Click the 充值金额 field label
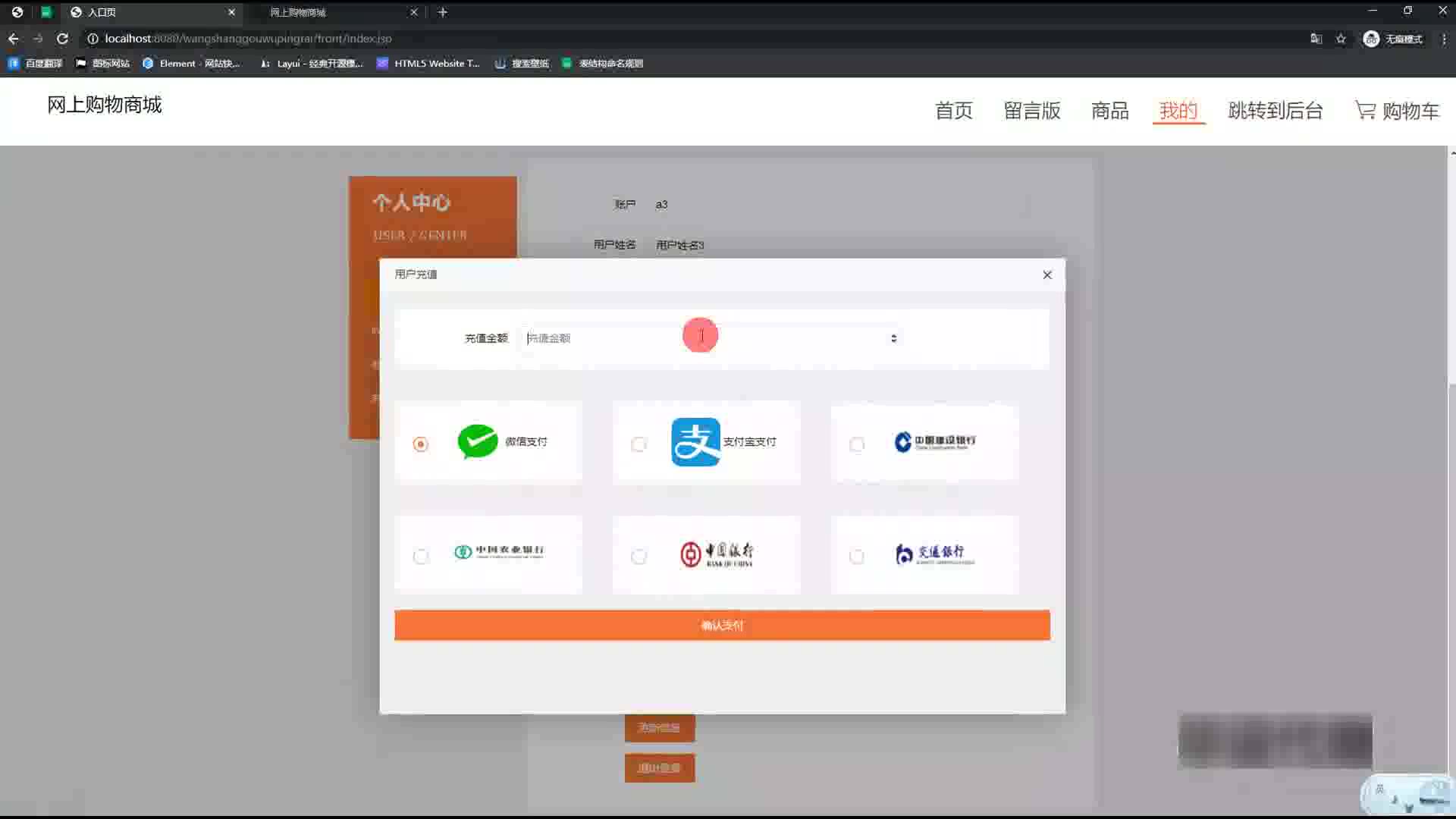Screen dimensions: 1456x819 click(x=486, y=338)
